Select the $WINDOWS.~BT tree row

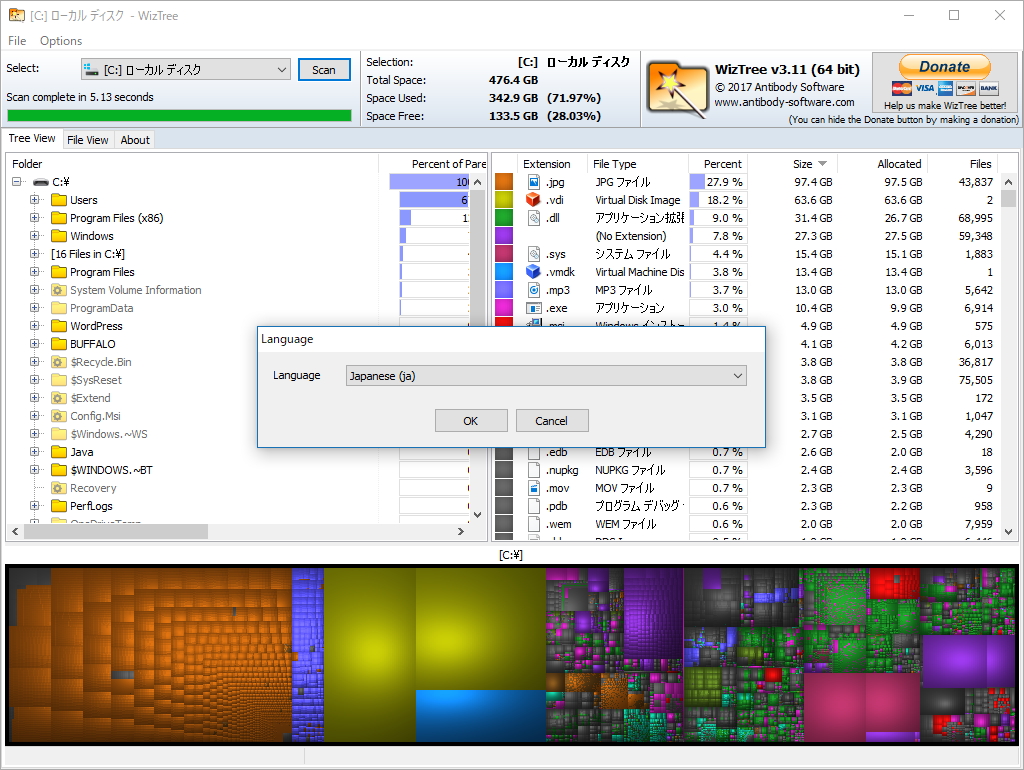(x=111, y=470)
